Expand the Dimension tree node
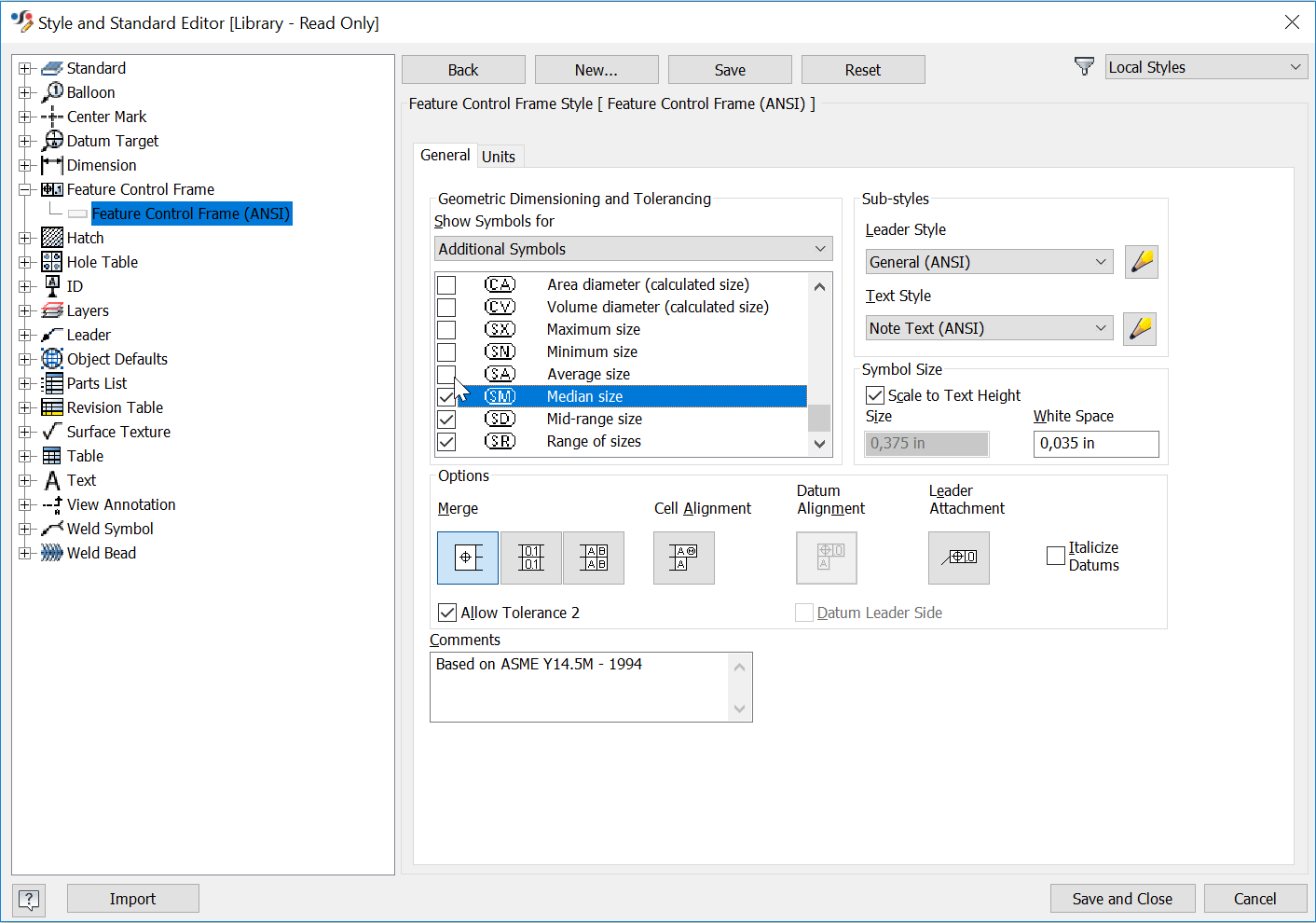This screenshot has width=1316, height=923. point(25,164)
